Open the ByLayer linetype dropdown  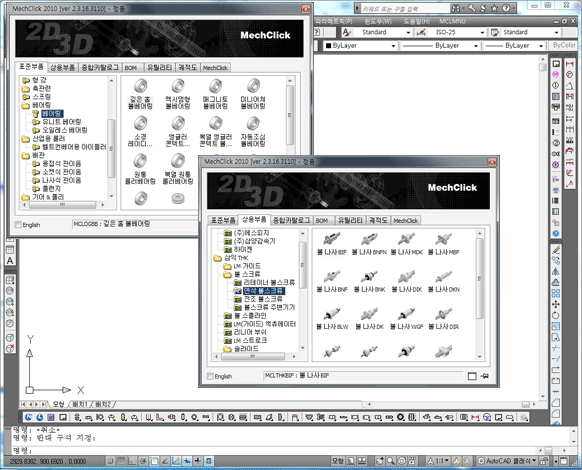[x=475, y=46]
